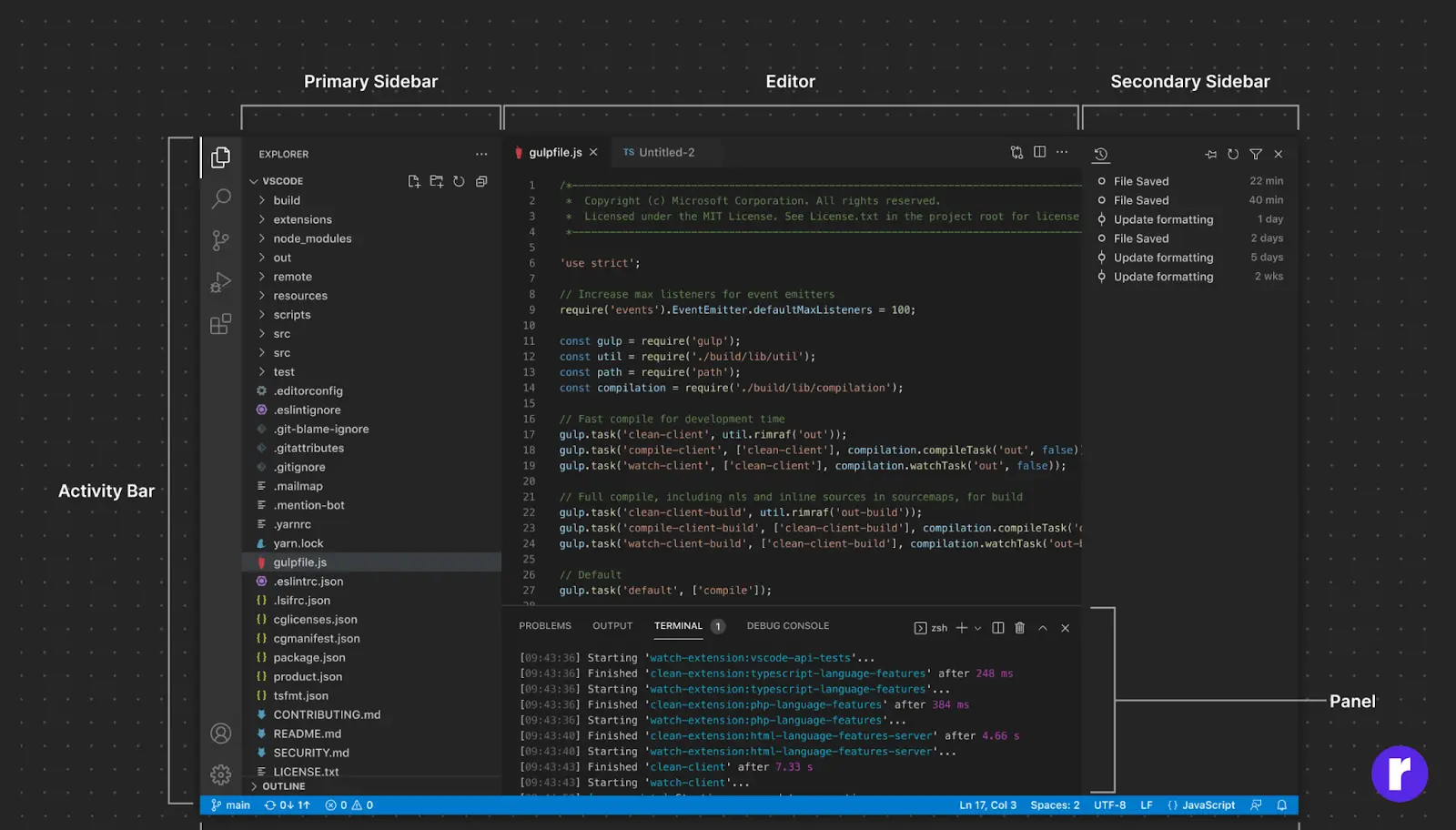This screenshot has height=830, width=1456.
Task: Close the gulpfile.js tab
Action: coord(593,152)
